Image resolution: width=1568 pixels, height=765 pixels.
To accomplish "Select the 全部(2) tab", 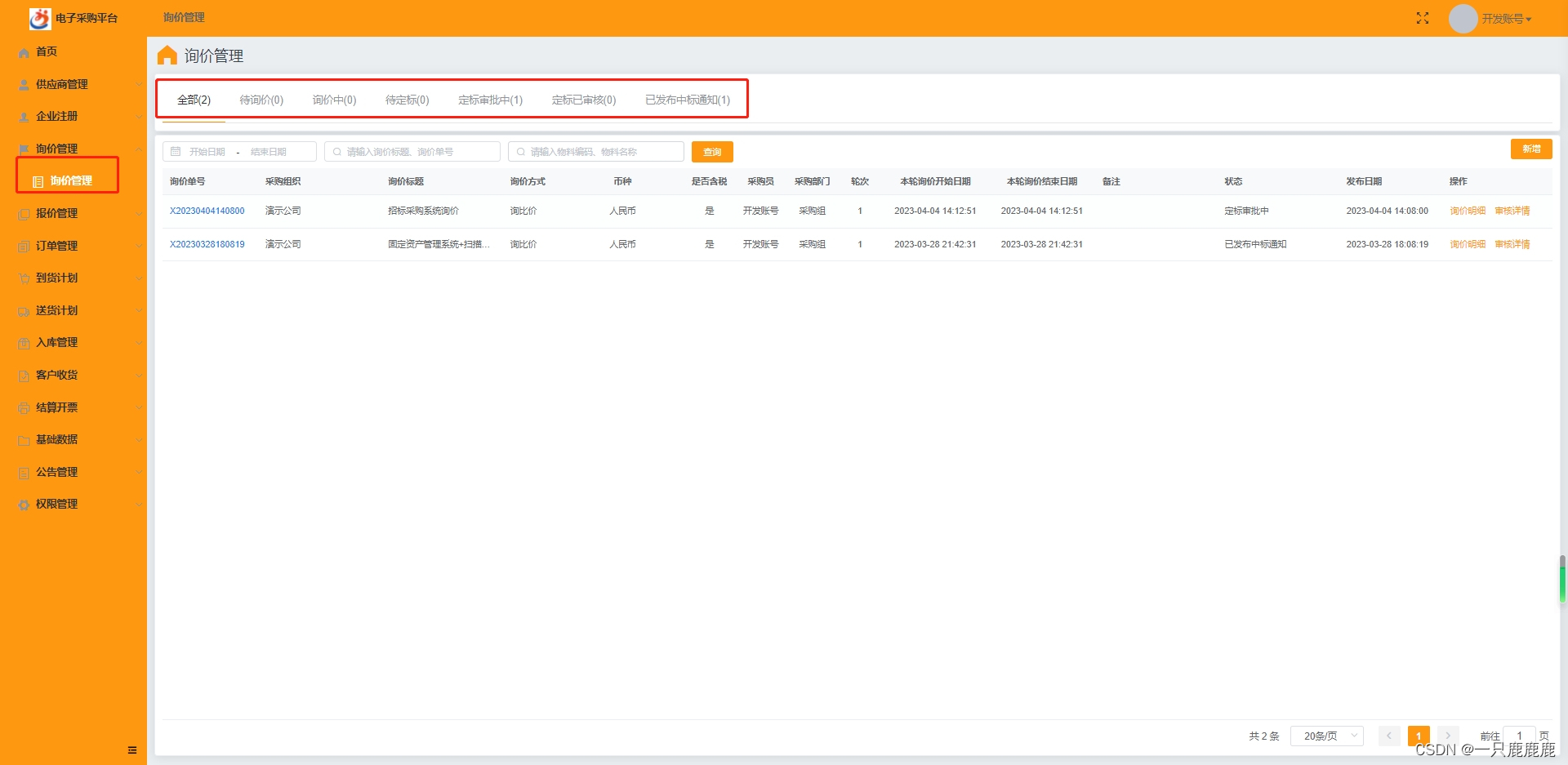I will [x=194, y=100].
